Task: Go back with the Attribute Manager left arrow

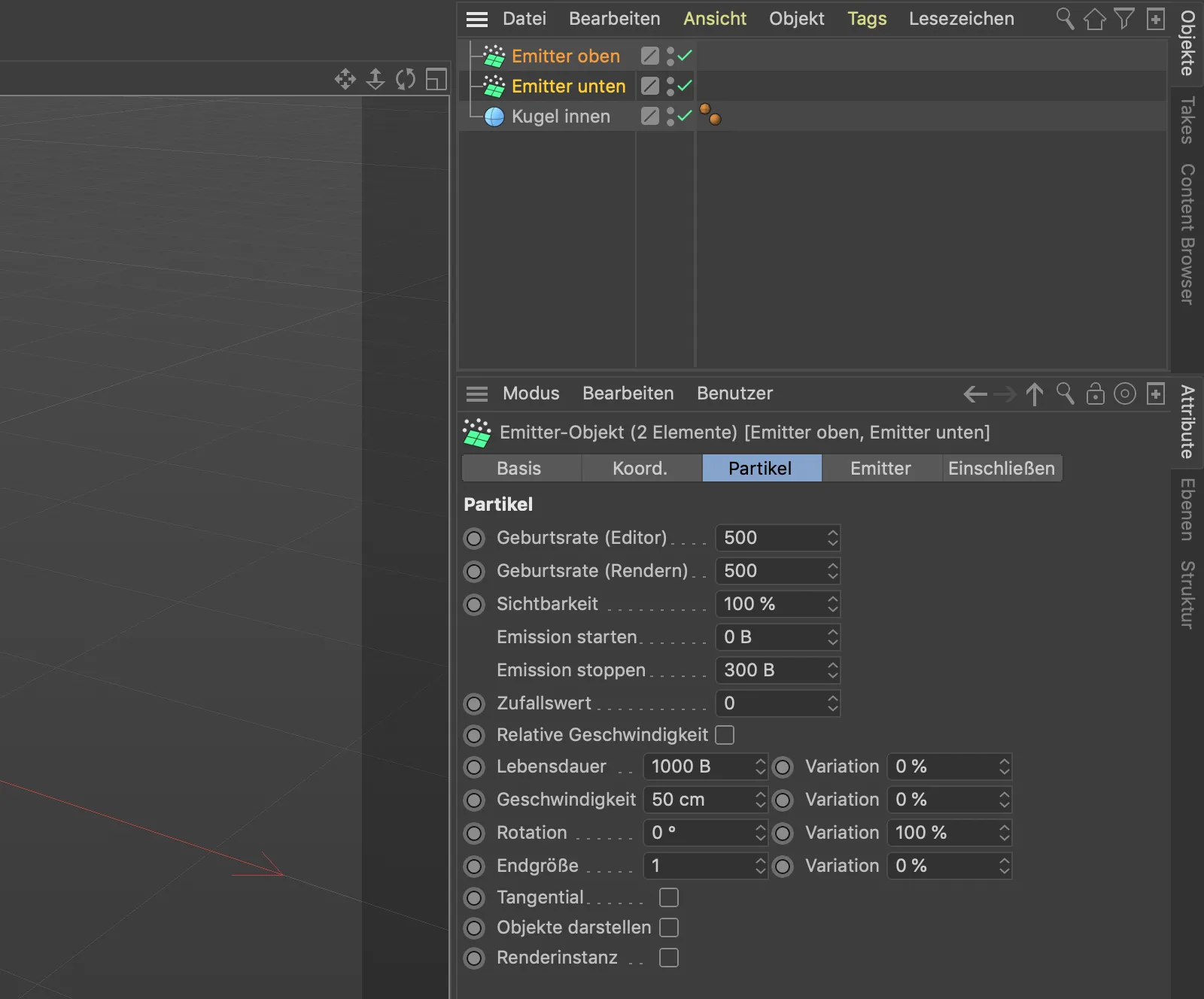Action: 975,394
